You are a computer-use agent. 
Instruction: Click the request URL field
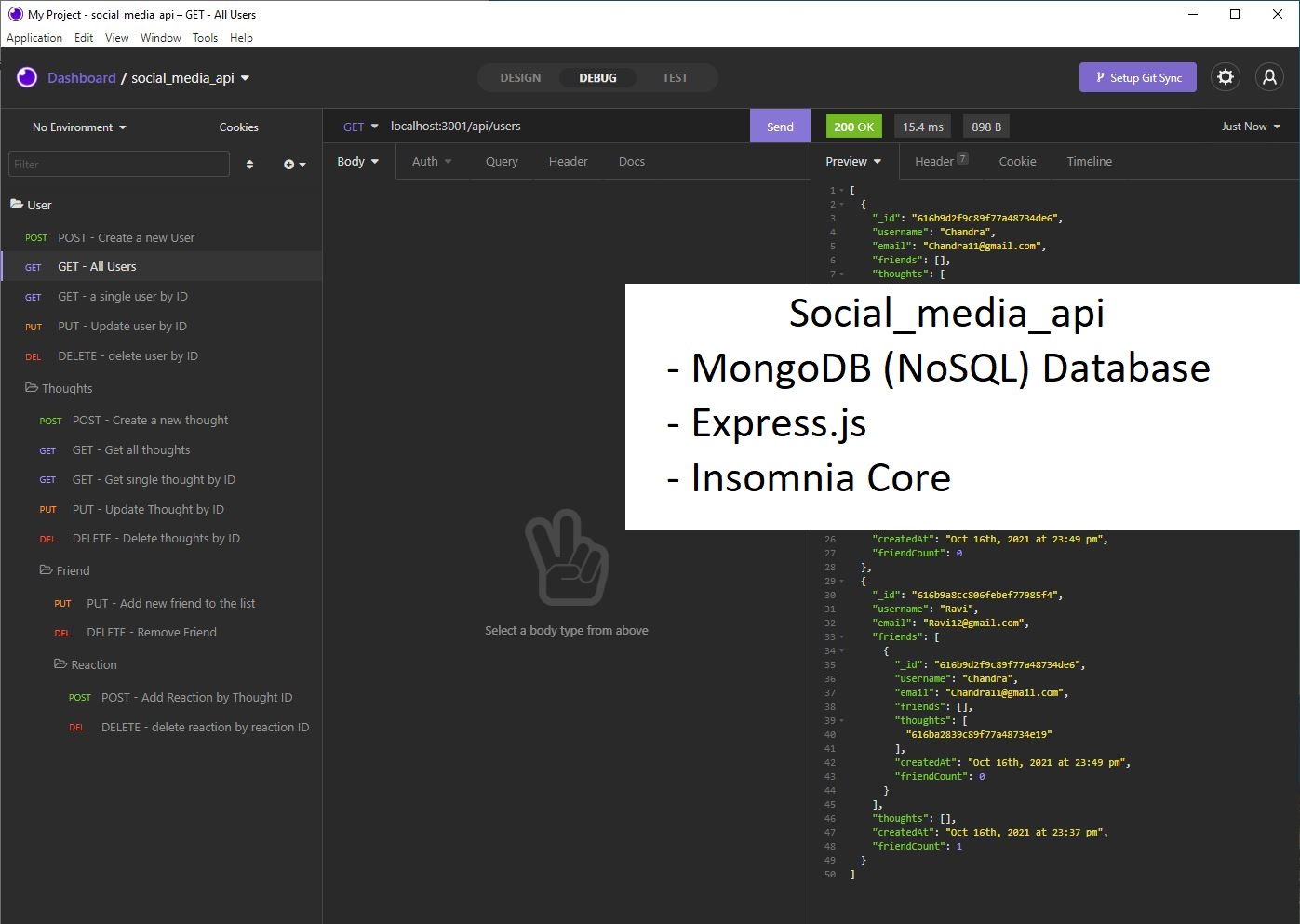(568, 127)
